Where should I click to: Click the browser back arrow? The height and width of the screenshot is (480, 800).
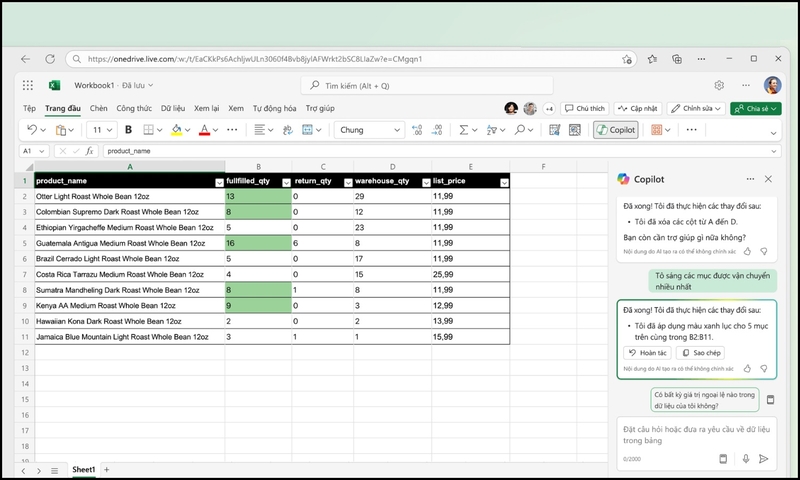[x=26, y=59]
